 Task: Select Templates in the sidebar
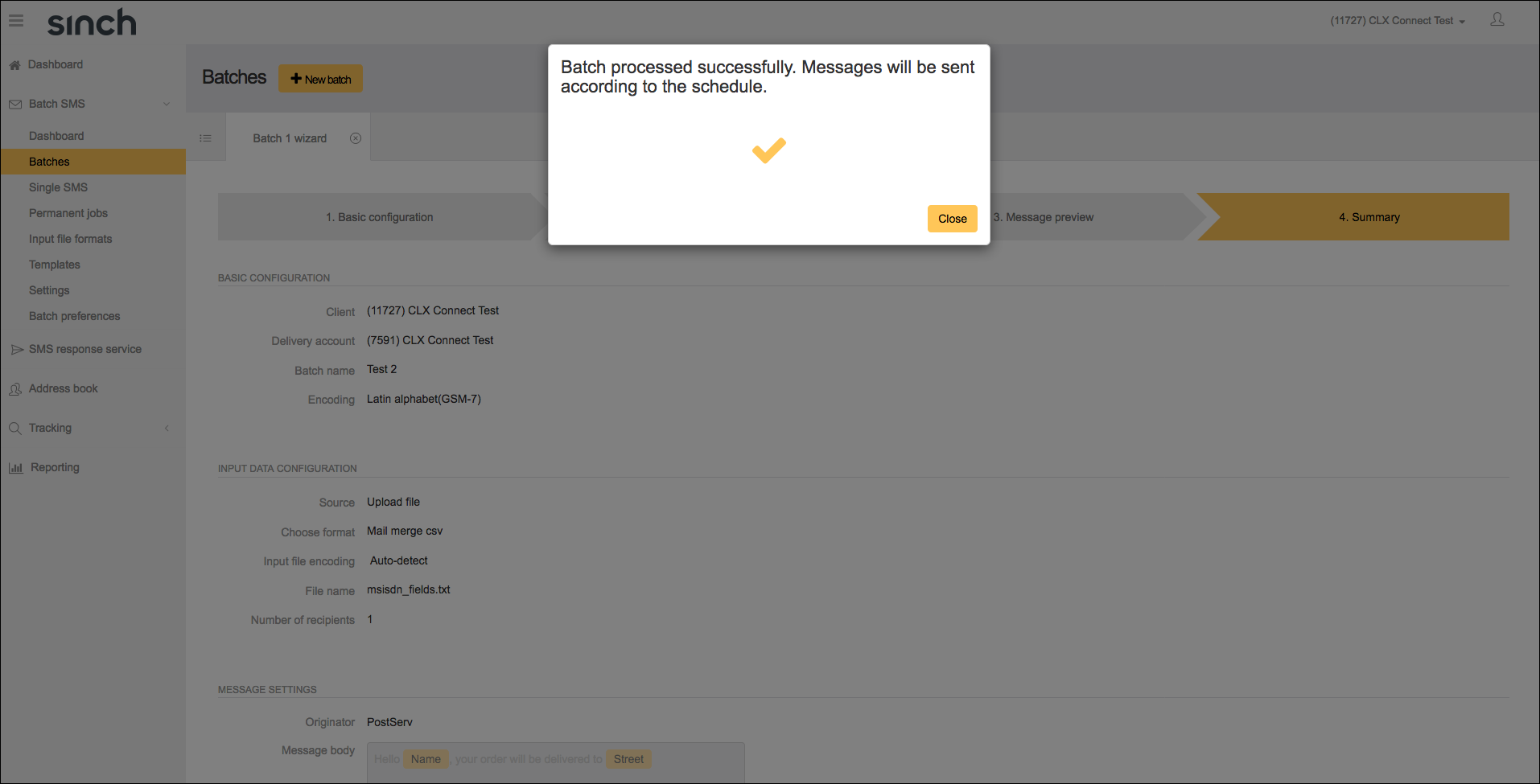click(54, 265)
